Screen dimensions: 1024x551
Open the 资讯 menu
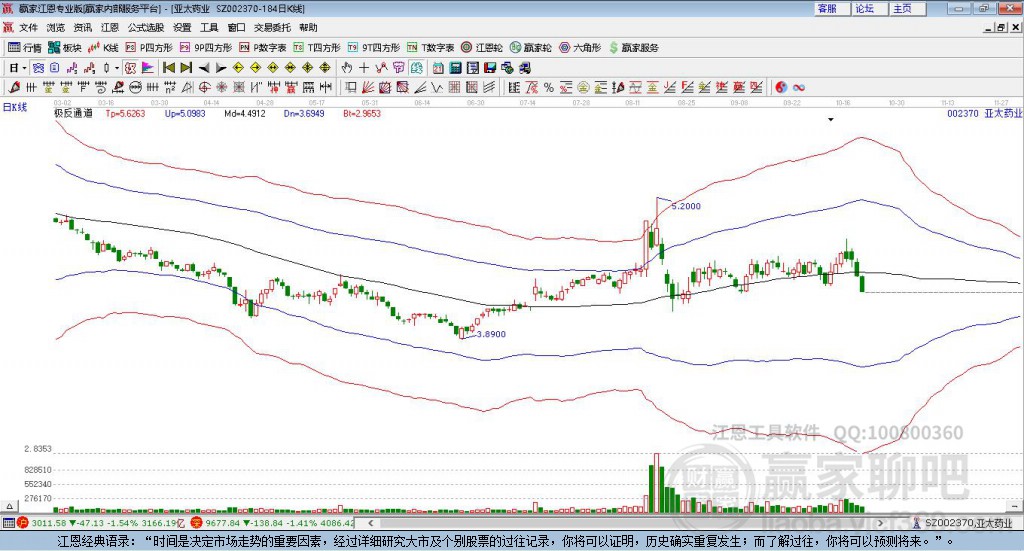83,27
